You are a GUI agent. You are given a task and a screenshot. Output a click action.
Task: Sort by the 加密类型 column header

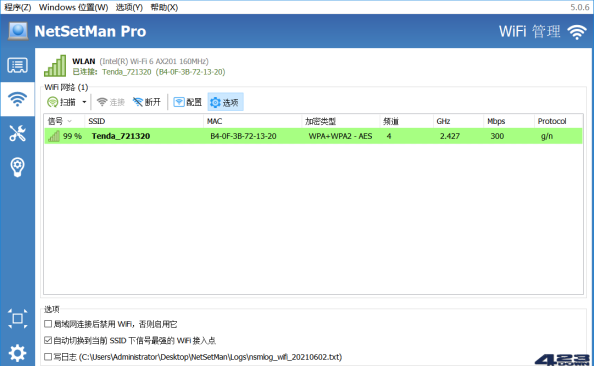point(341,121)
